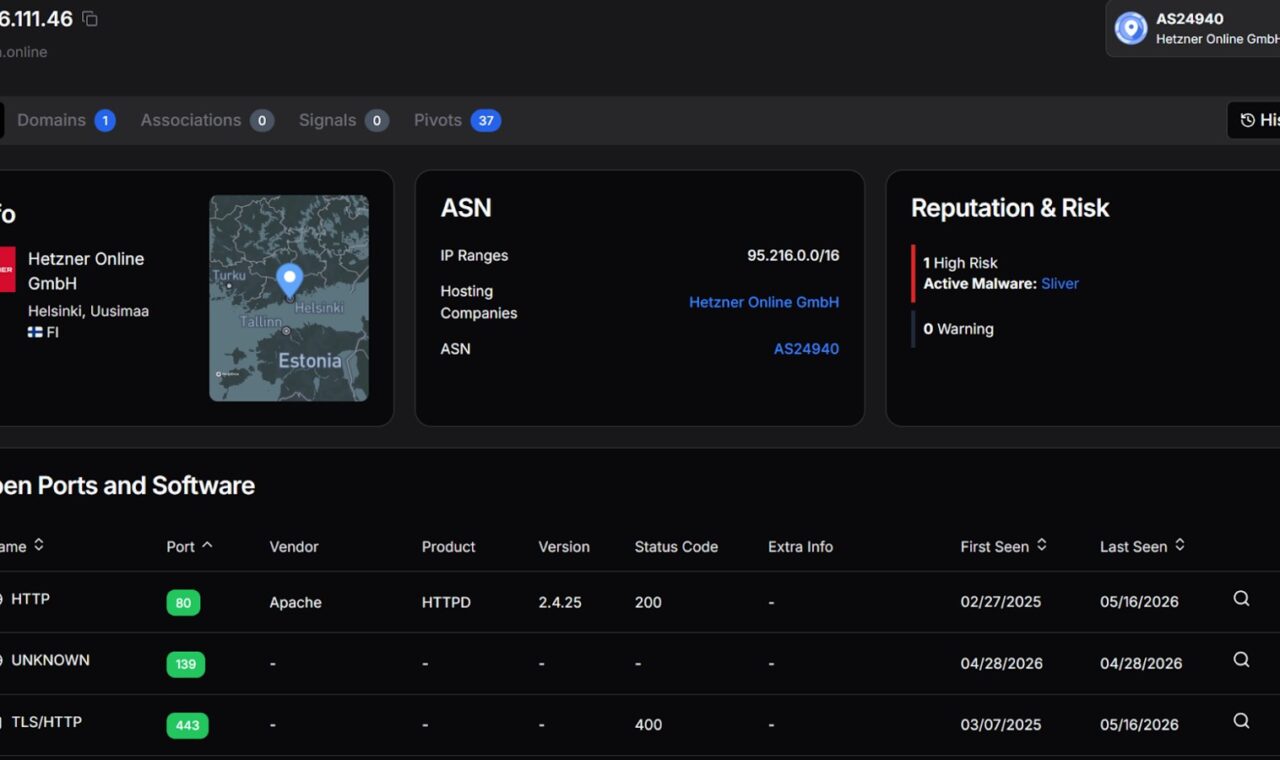The image size is (1280, 760).
Task: Open the Hetzner Online GmbH hosting link
Action: click(x=764, y=302)
